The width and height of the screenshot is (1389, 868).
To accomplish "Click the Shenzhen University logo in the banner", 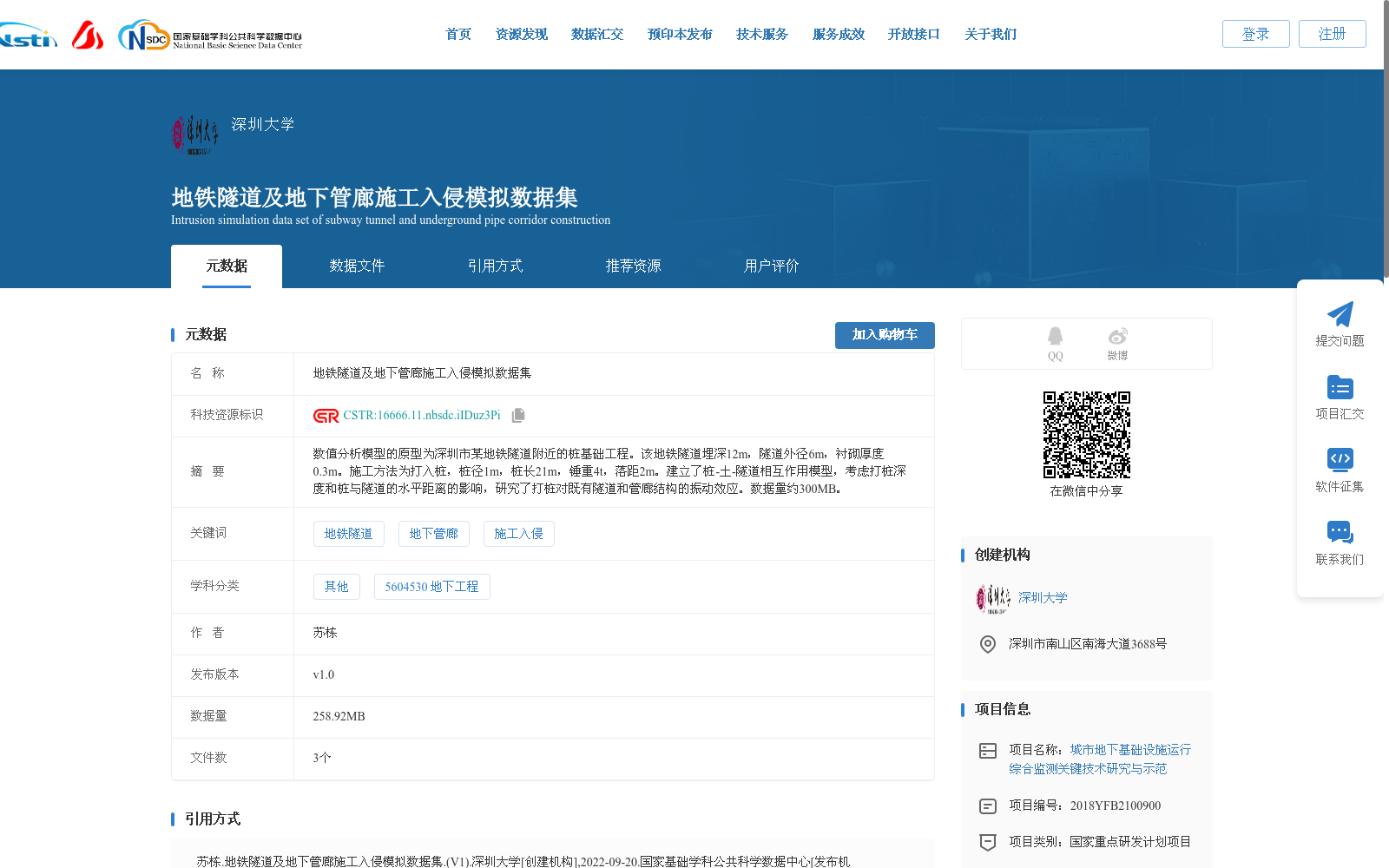I will [195, 135].
